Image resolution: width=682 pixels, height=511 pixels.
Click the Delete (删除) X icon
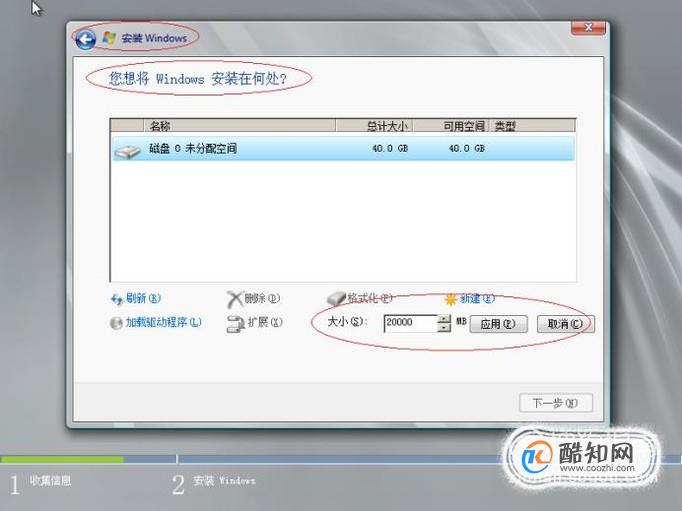[x=234, y=299]
